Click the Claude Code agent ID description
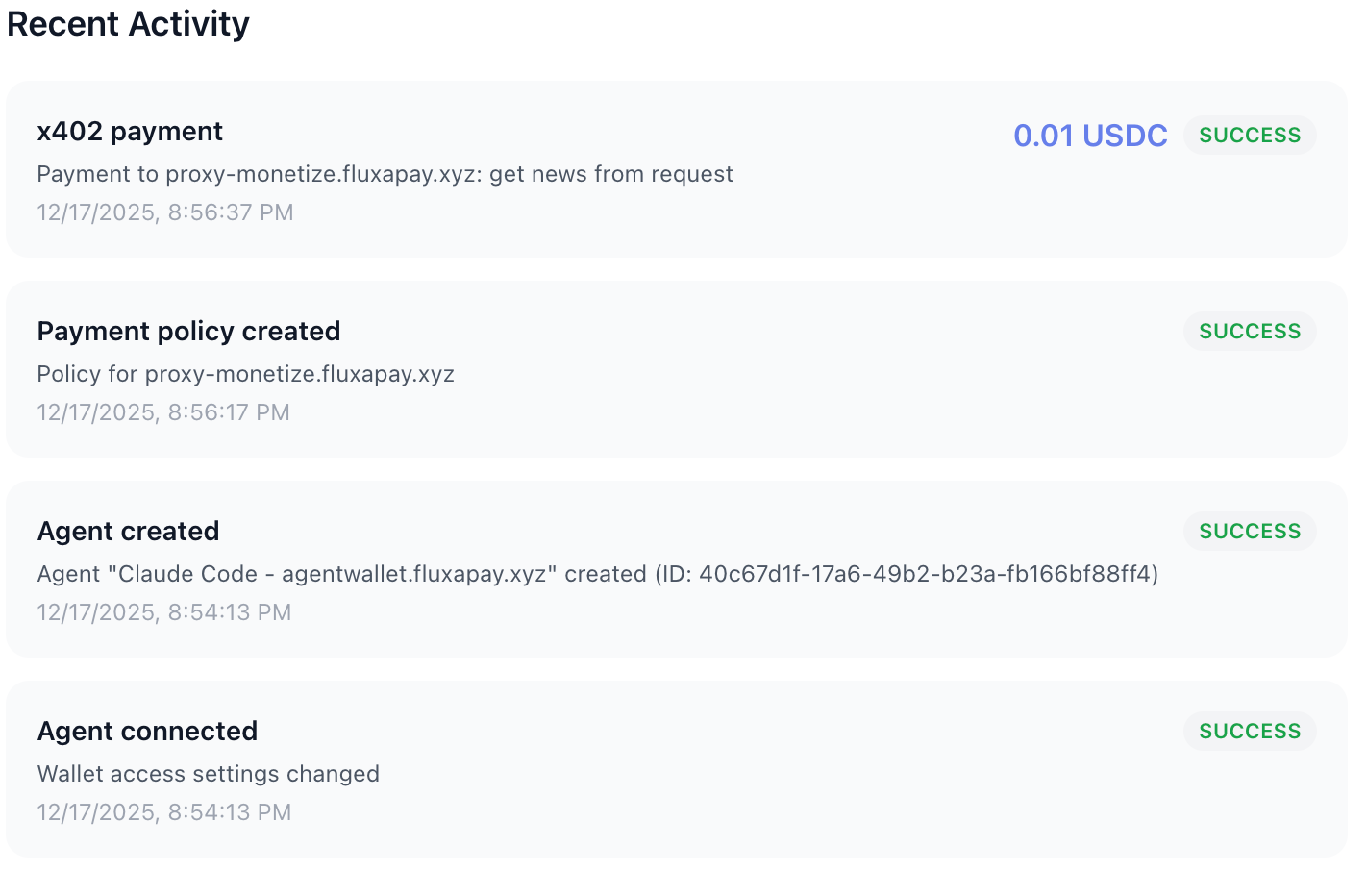The image size is (1367, 896). tap(597, 574)
